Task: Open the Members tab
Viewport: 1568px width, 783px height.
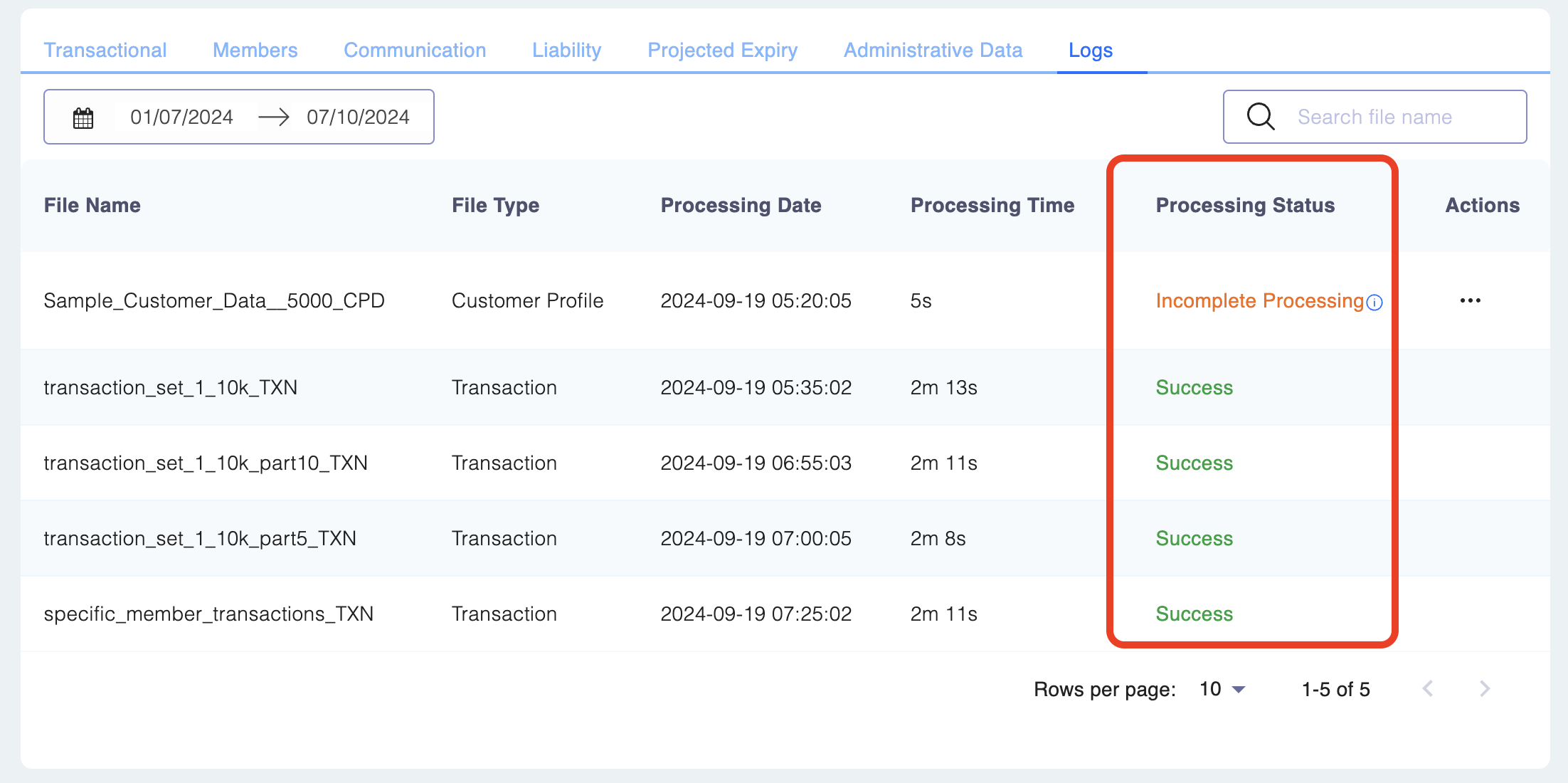Action: tap(255, 50)
